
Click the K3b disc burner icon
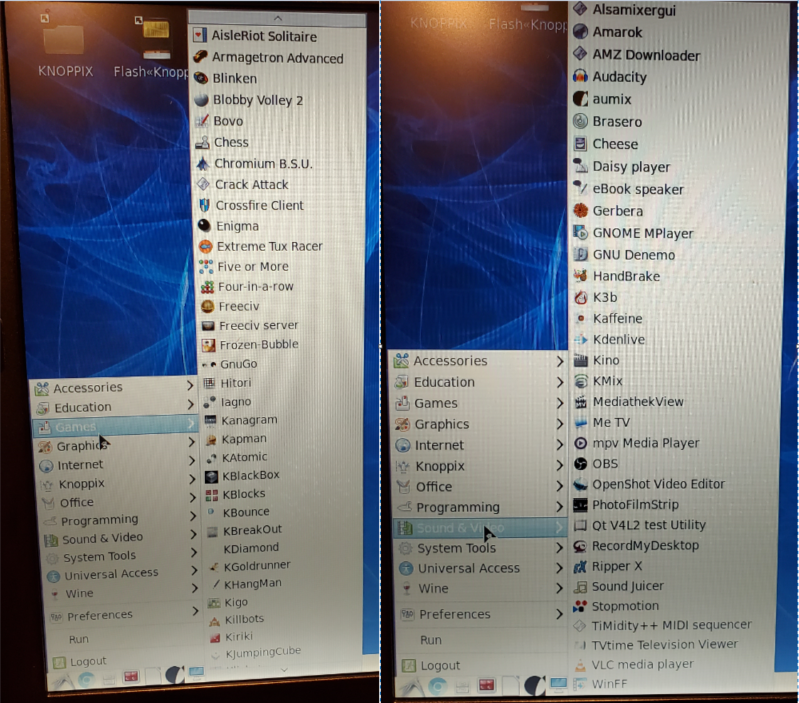pyautogui.click(x=580, y=298)
